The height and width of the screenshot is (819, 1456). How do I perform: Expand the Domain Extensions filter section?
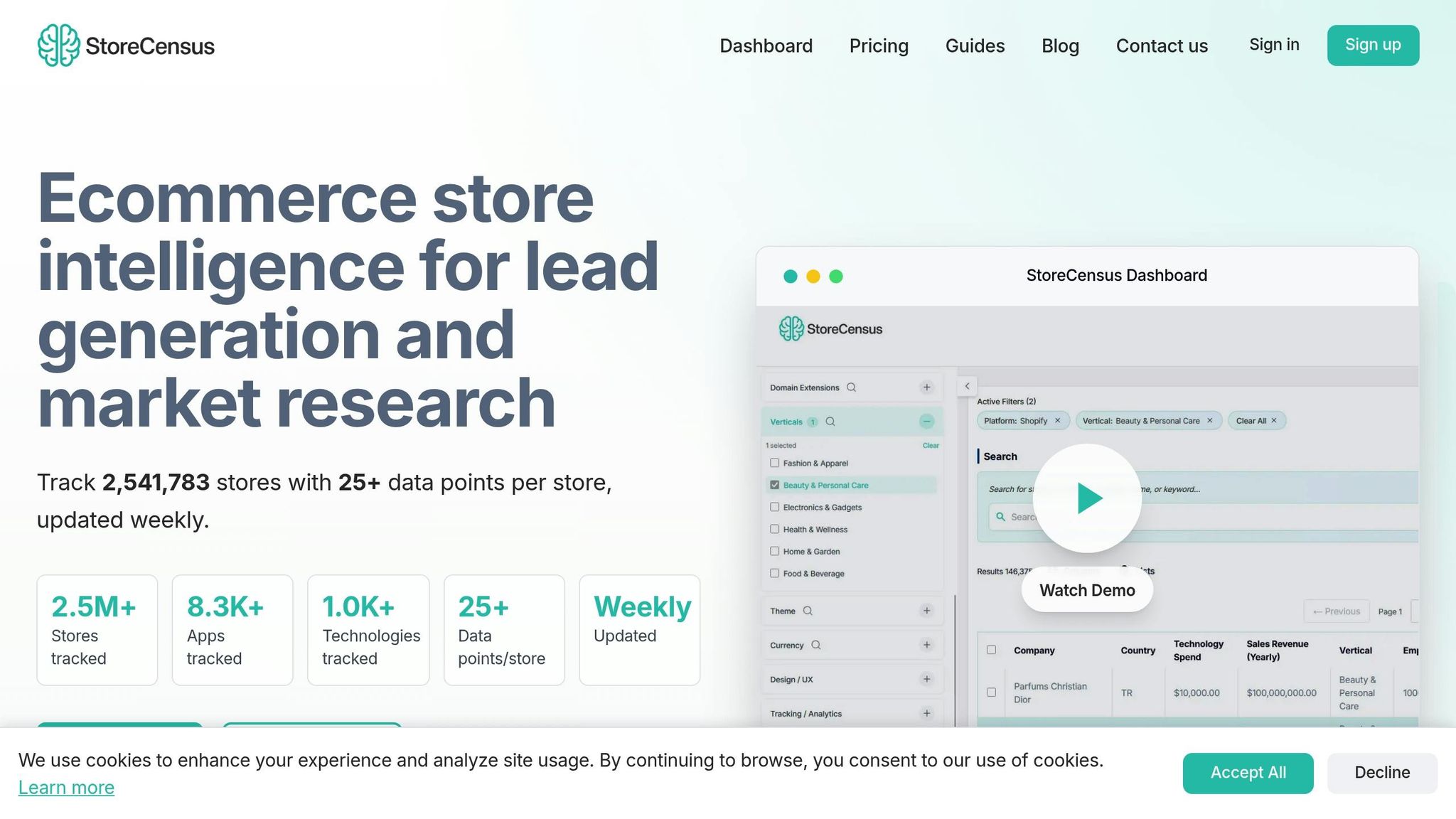pos(926,387)
